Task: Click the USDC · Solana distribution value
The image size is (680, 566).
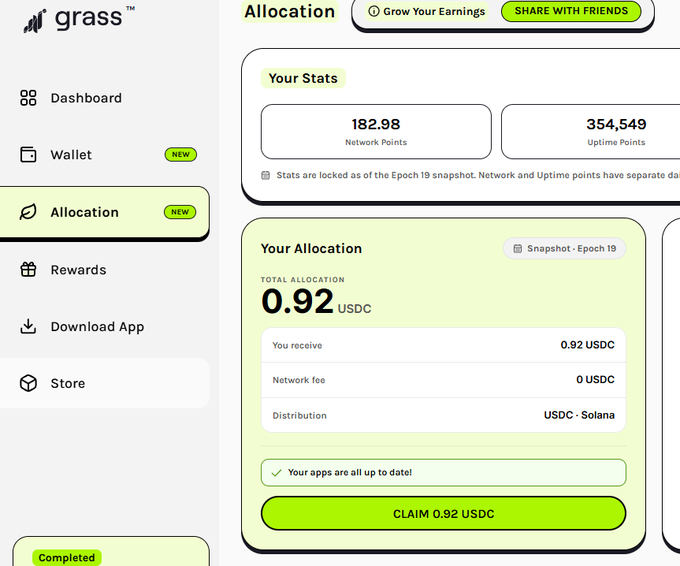Action: coord(579,415)
